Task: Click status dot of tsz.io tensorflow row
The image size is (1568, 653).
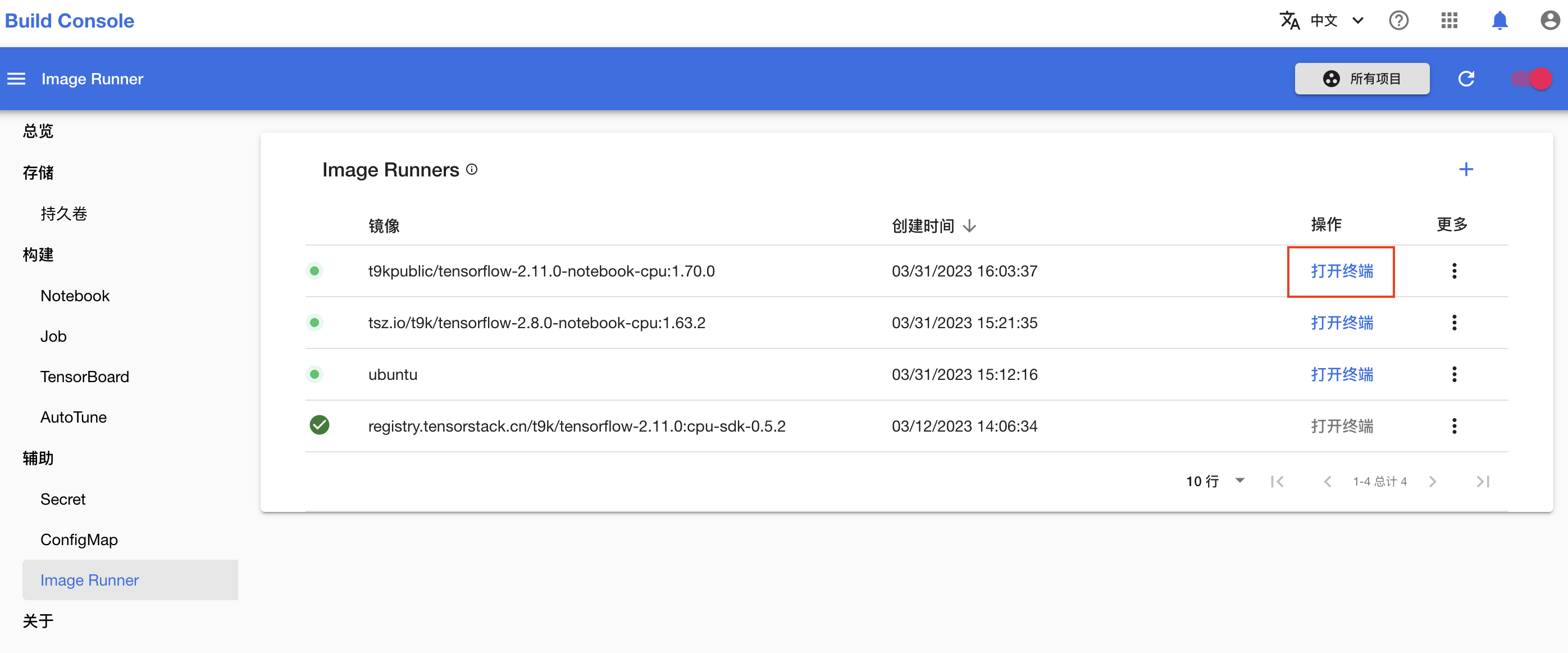Action: point(314,322)
